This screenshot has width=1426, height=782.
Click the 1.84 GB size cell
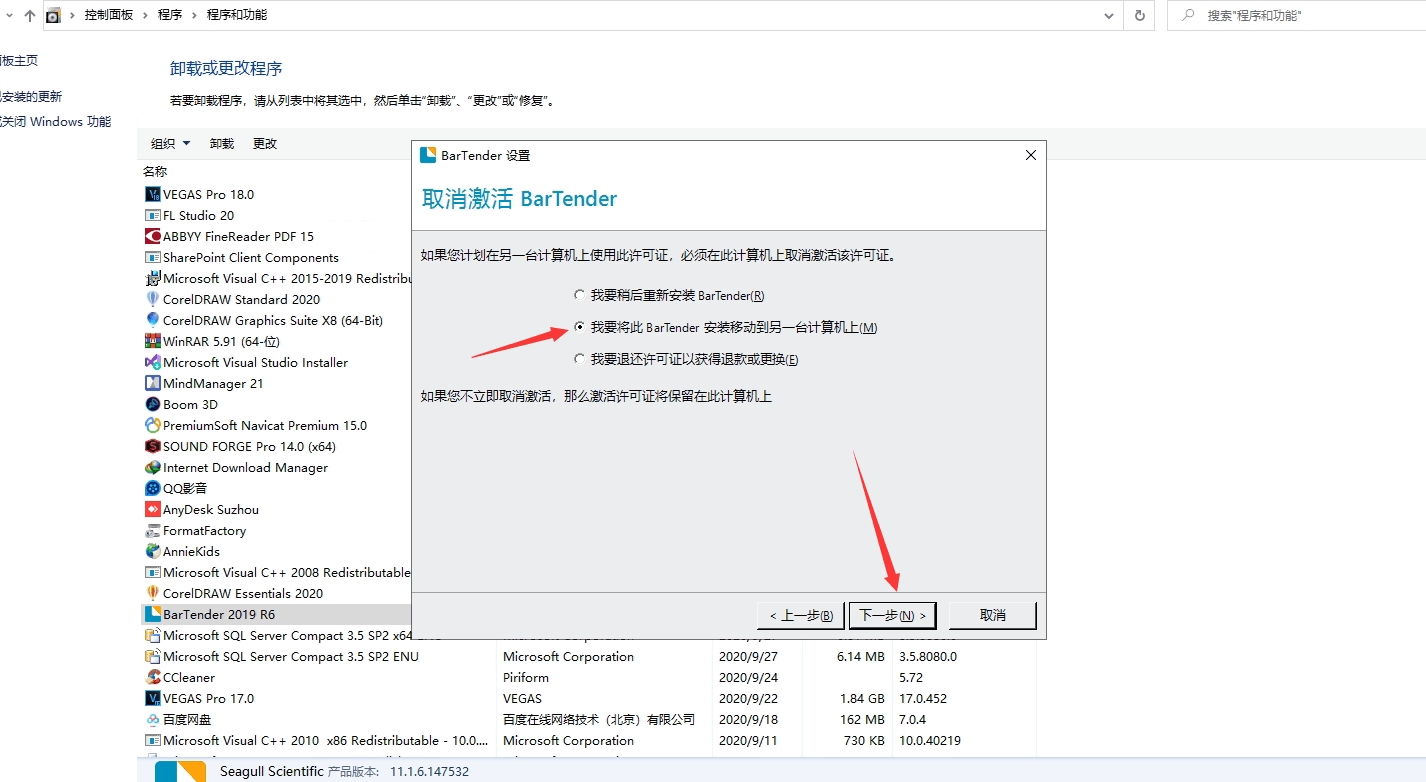pyautogui.click(x=863, y=698)
